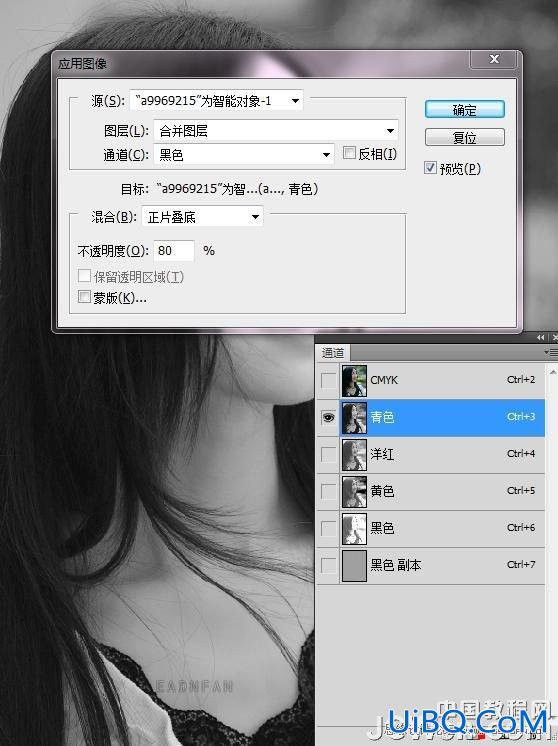Select the 黑色 channel name
The image size is (558, 746).
point(382,528)
